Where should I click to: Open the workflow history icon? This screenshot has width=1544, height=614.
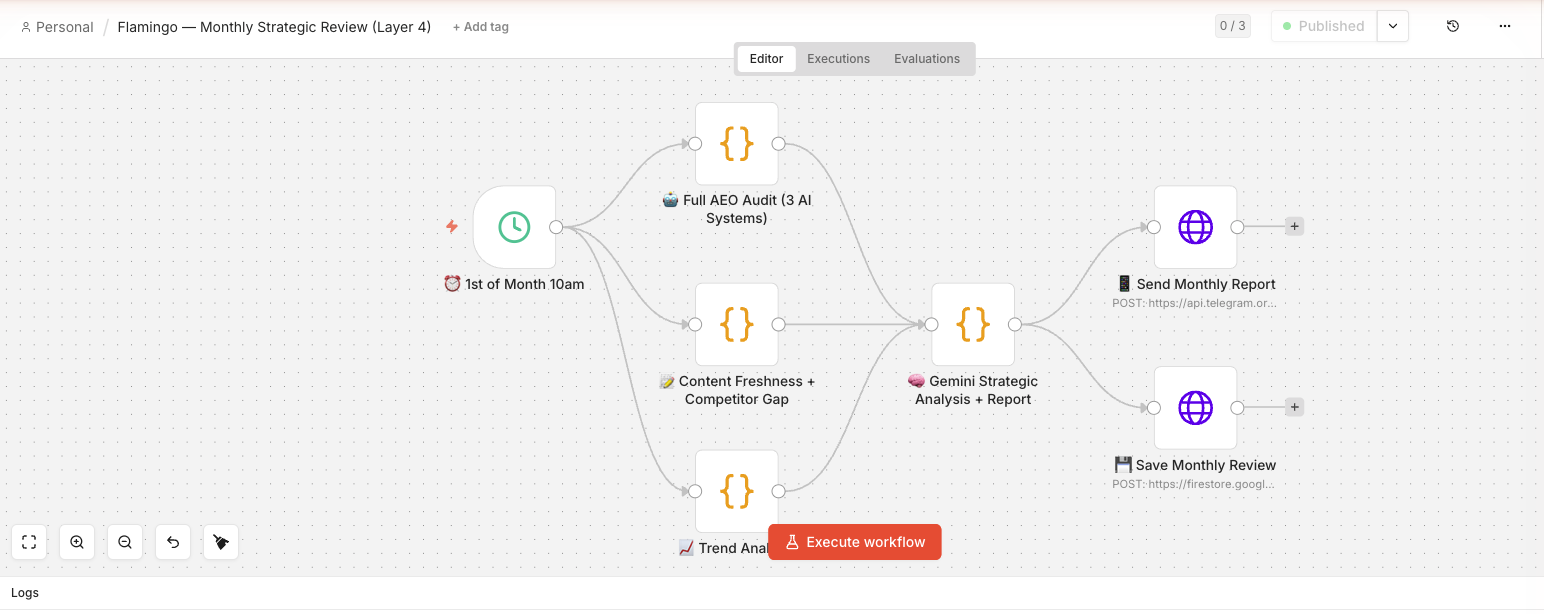tap(1453, 26)
